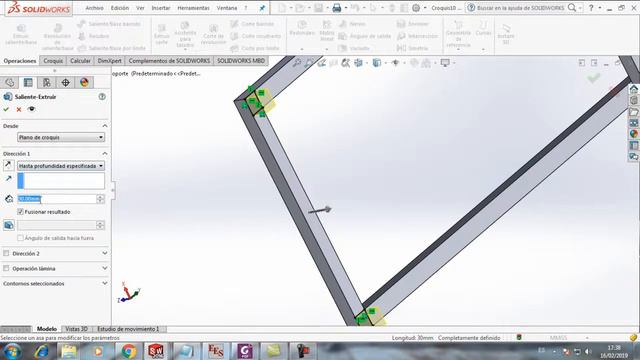Open Appearances color ball in right task pane

(633, 134)
